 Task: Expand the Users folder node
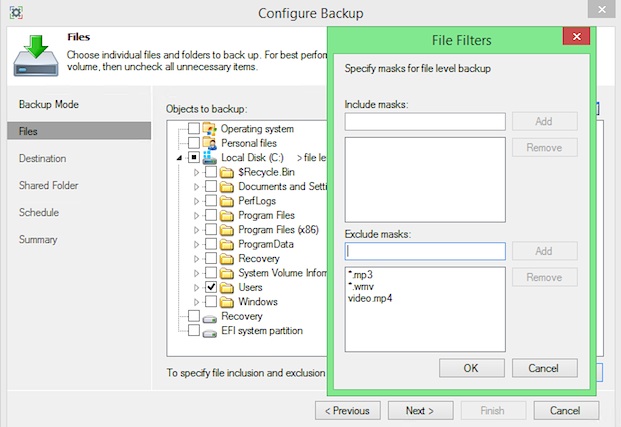point(197,287)
